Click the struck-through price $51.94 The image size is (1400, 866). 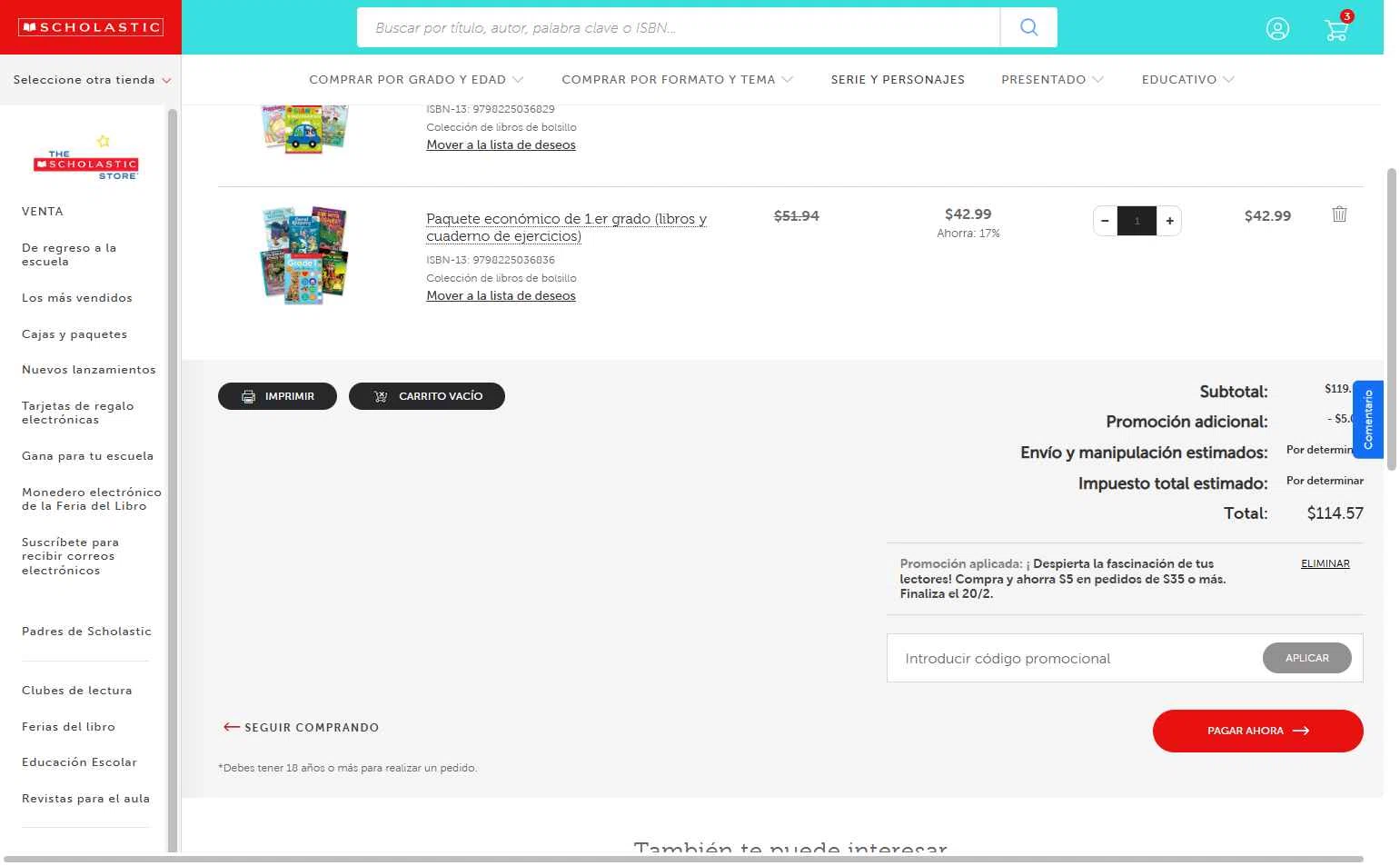tap(797, 215)
